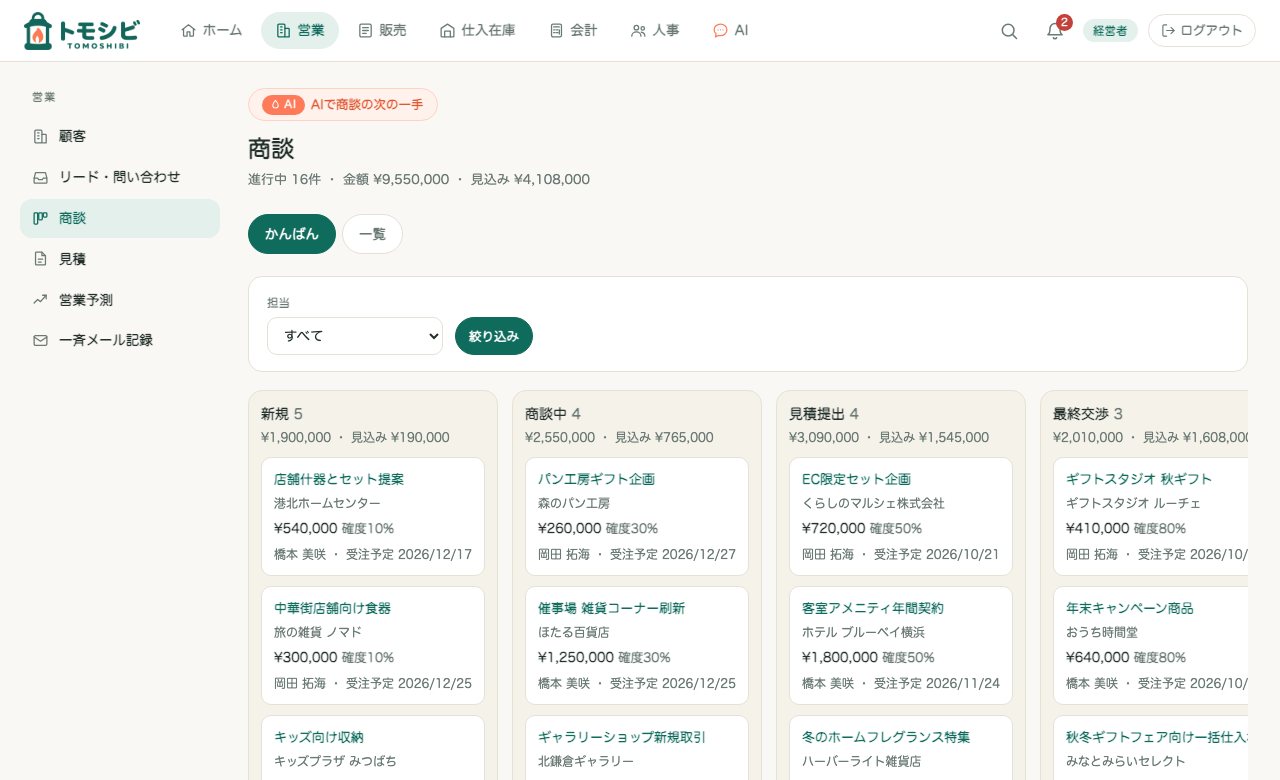Click the 経営者 role badge
This screenshot has width=1280, height=780.
[x=1110, y=31]
